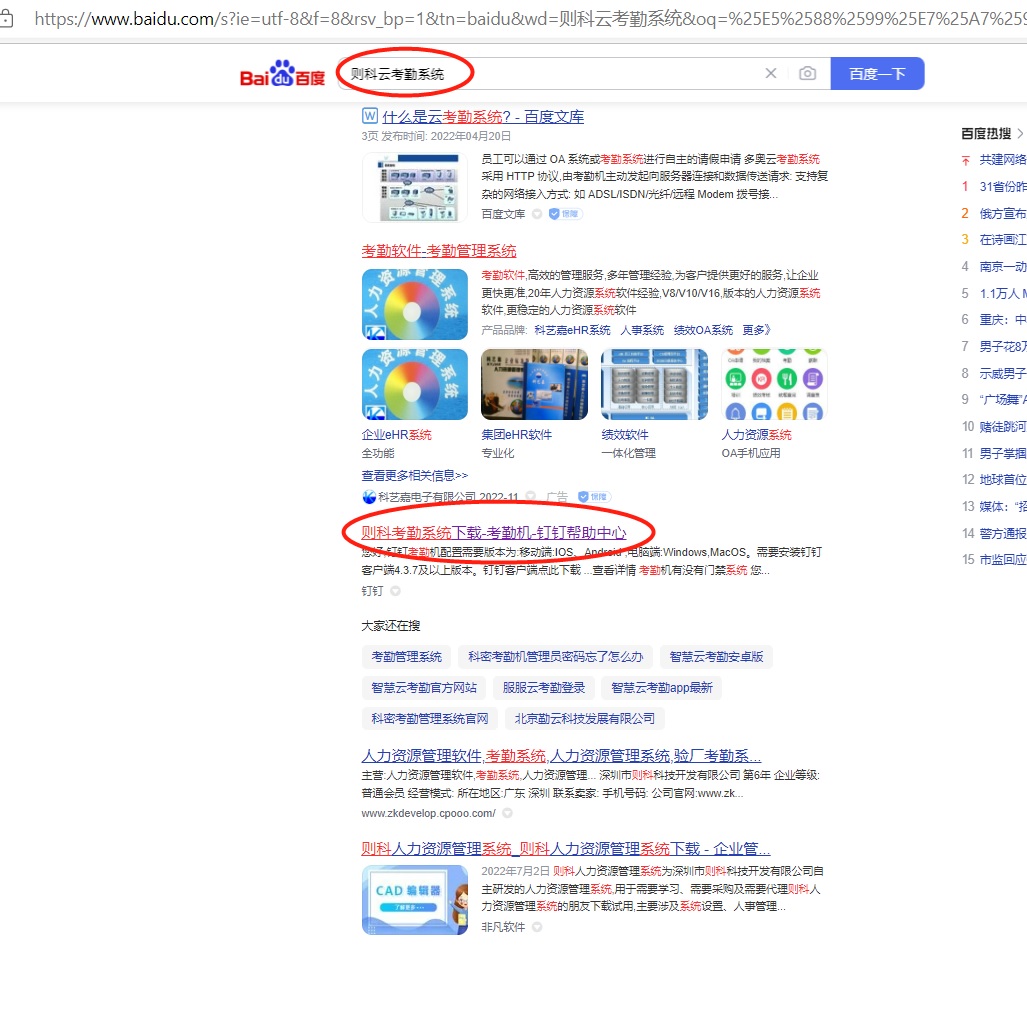Click the Wenku W document icon
This screenshot has width=1027, height=1033.
point(370,116)
